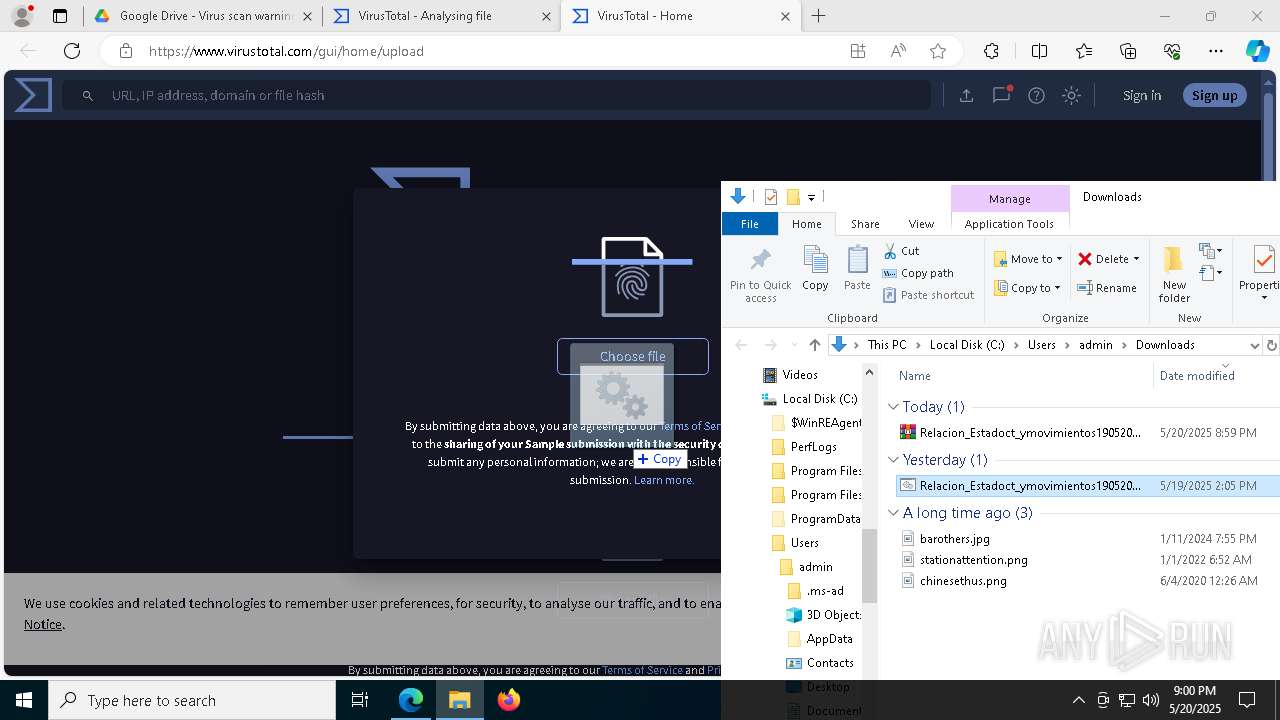Toggle VirusTotal light/dark theme sun icon
1280x720 pixels.
[1072, 95]
